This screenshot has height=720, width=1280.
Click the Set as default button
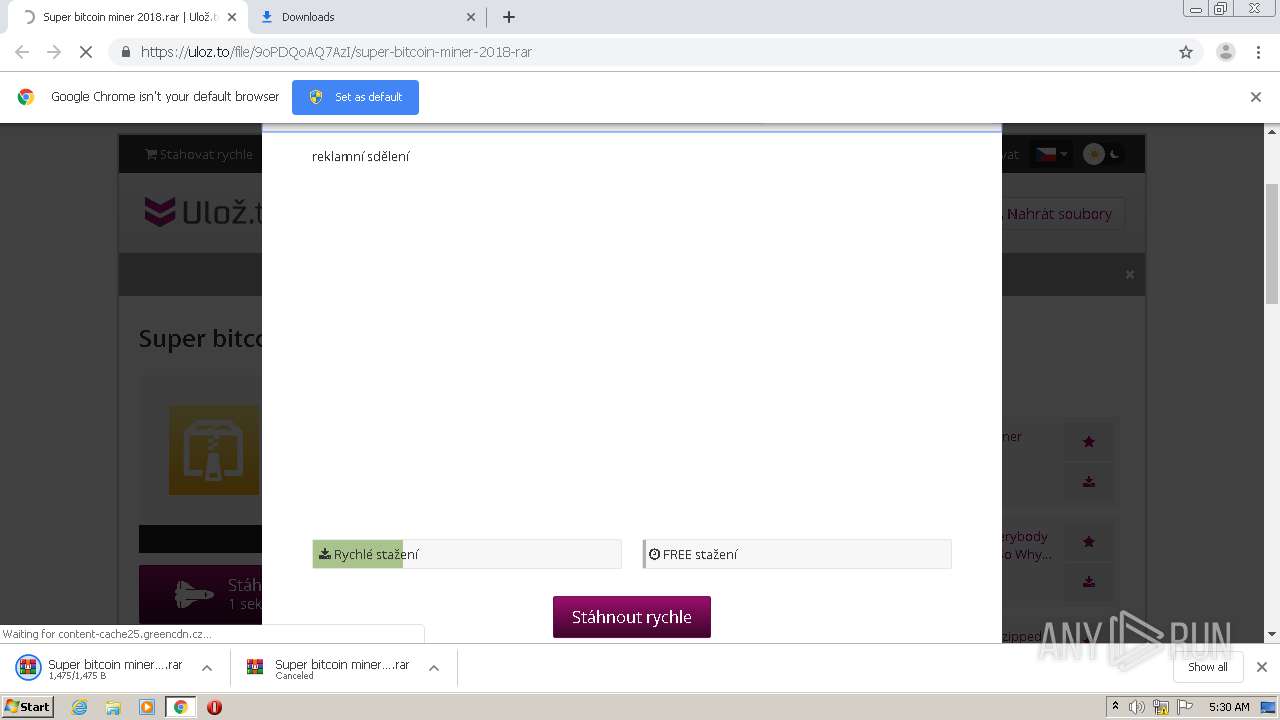coord(355,97)
